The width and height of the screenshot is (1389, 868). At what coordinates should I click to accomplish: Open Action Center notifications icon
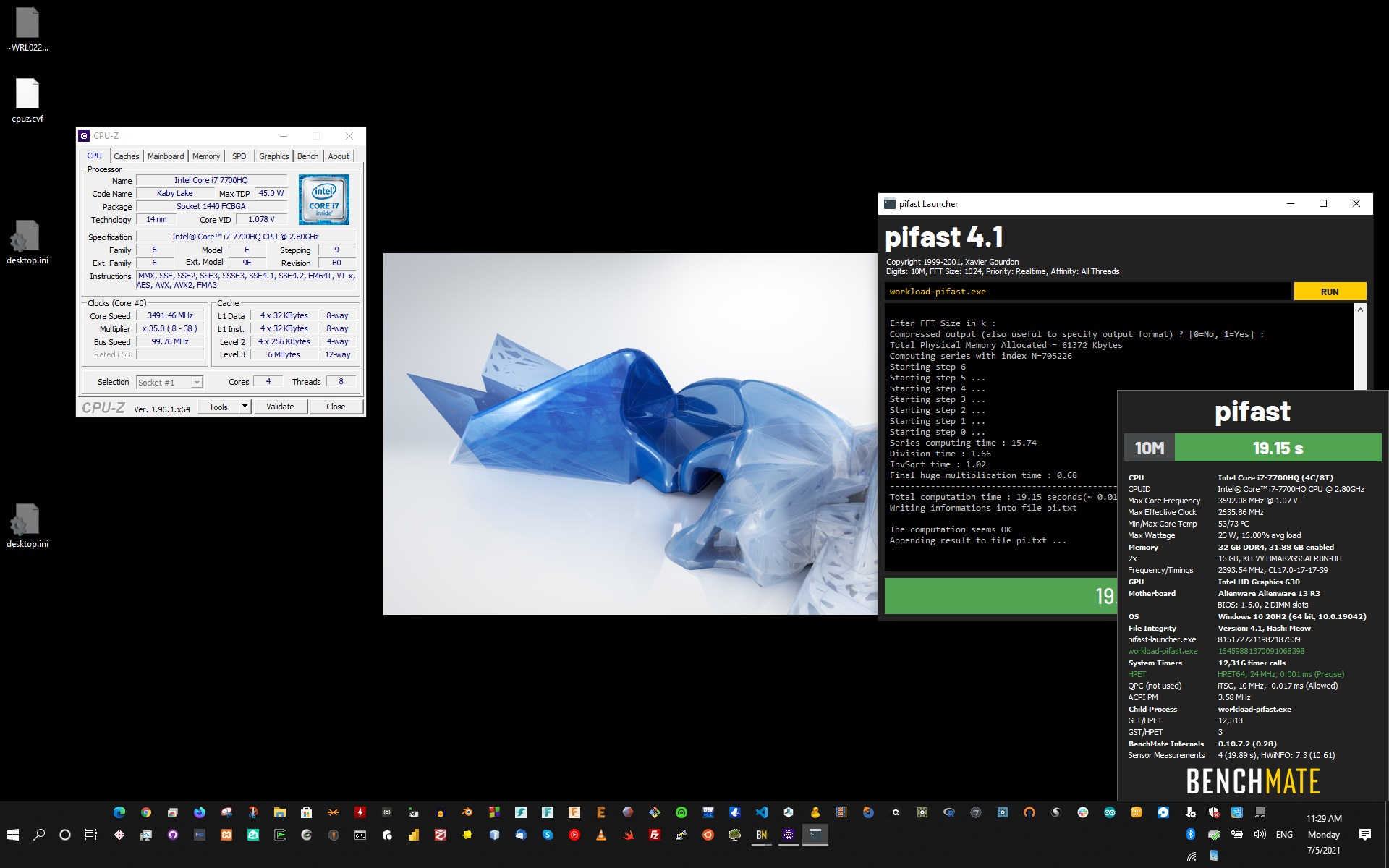(x=1365, y=834)
